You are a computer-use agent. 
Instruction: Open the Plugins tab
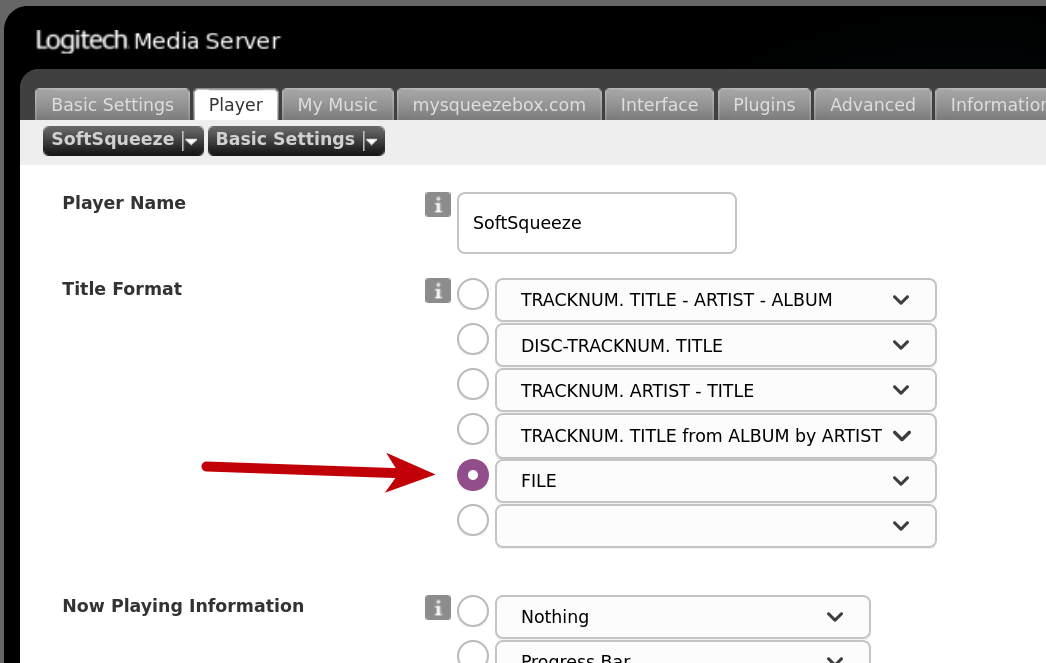[764, 105]
